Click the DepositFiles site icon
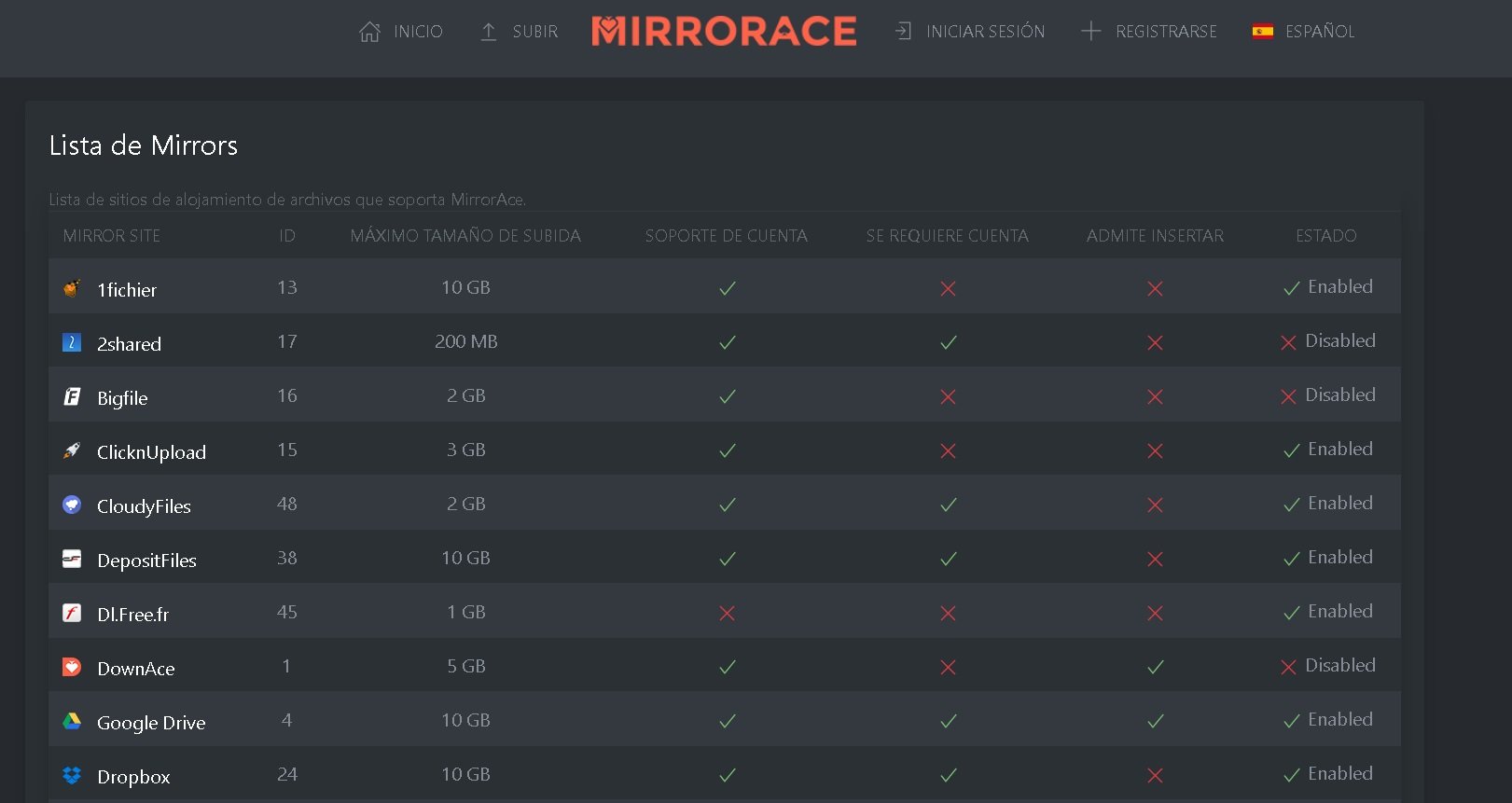 tap(72, 559)
